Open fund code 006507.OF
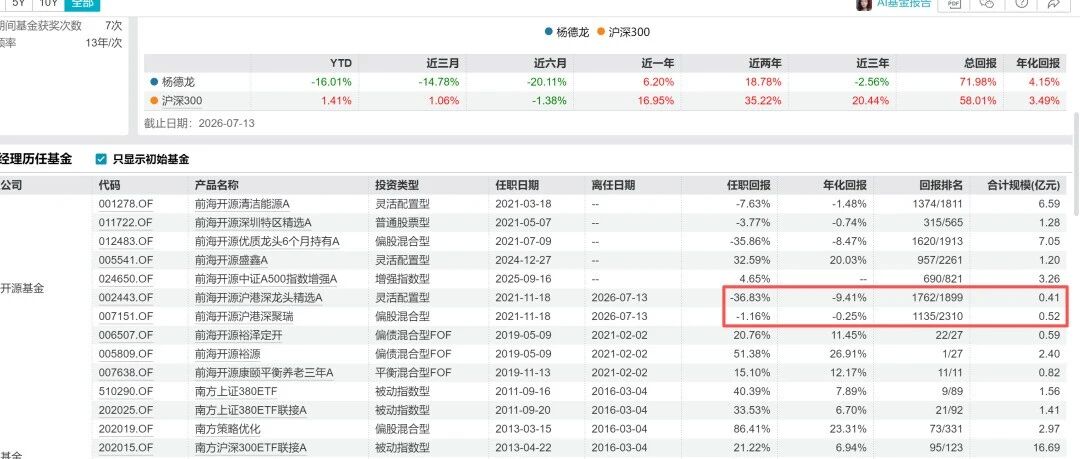The height and width of the screenshot is (459, 1080). (125, 335)
